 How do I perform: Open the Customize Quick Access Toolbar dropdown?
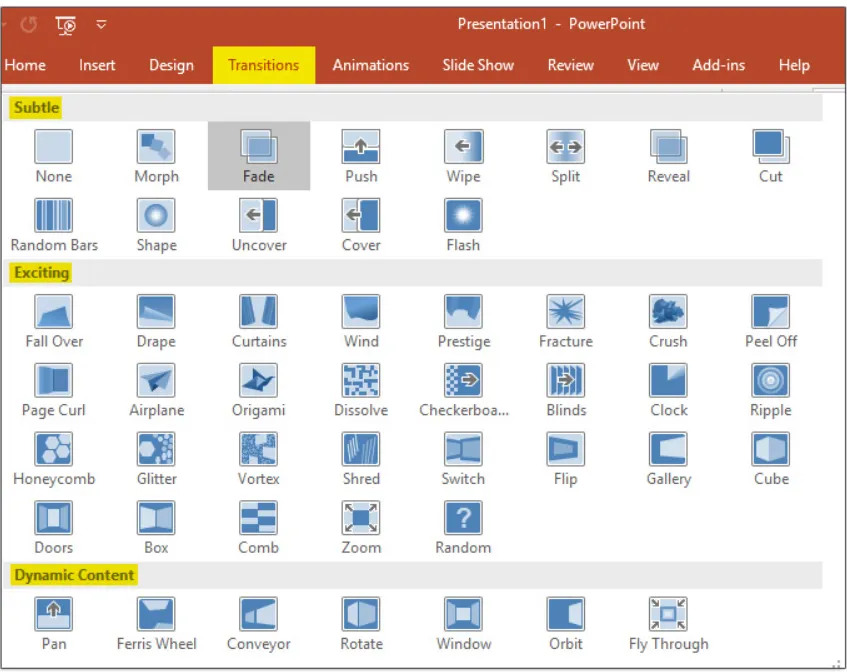click(102, 24)
